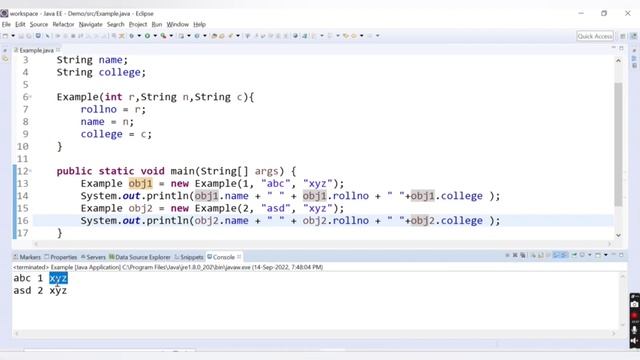Minimize the editor area

click(x=613, y=48)
